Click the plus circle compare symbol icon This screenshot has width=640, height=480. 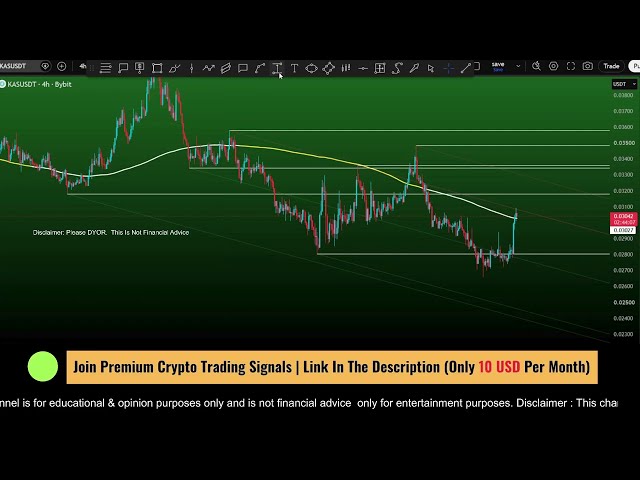tap(62, 66)
